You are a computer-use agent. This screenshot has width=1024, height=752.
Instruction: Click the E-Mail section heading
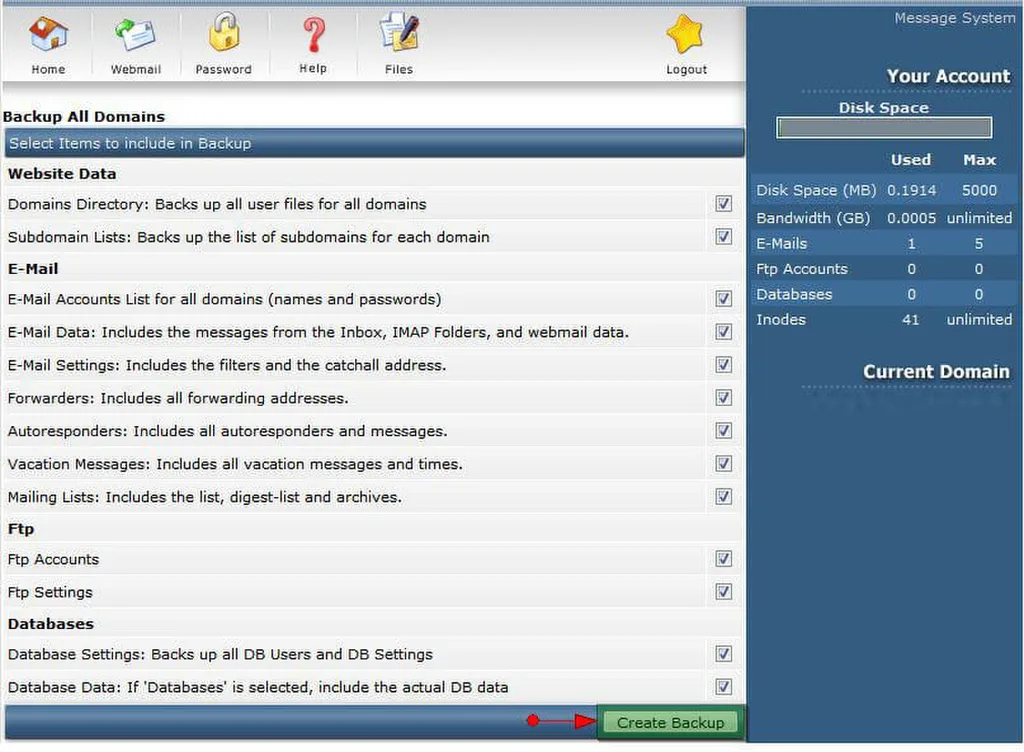click(x=33, y=269)
